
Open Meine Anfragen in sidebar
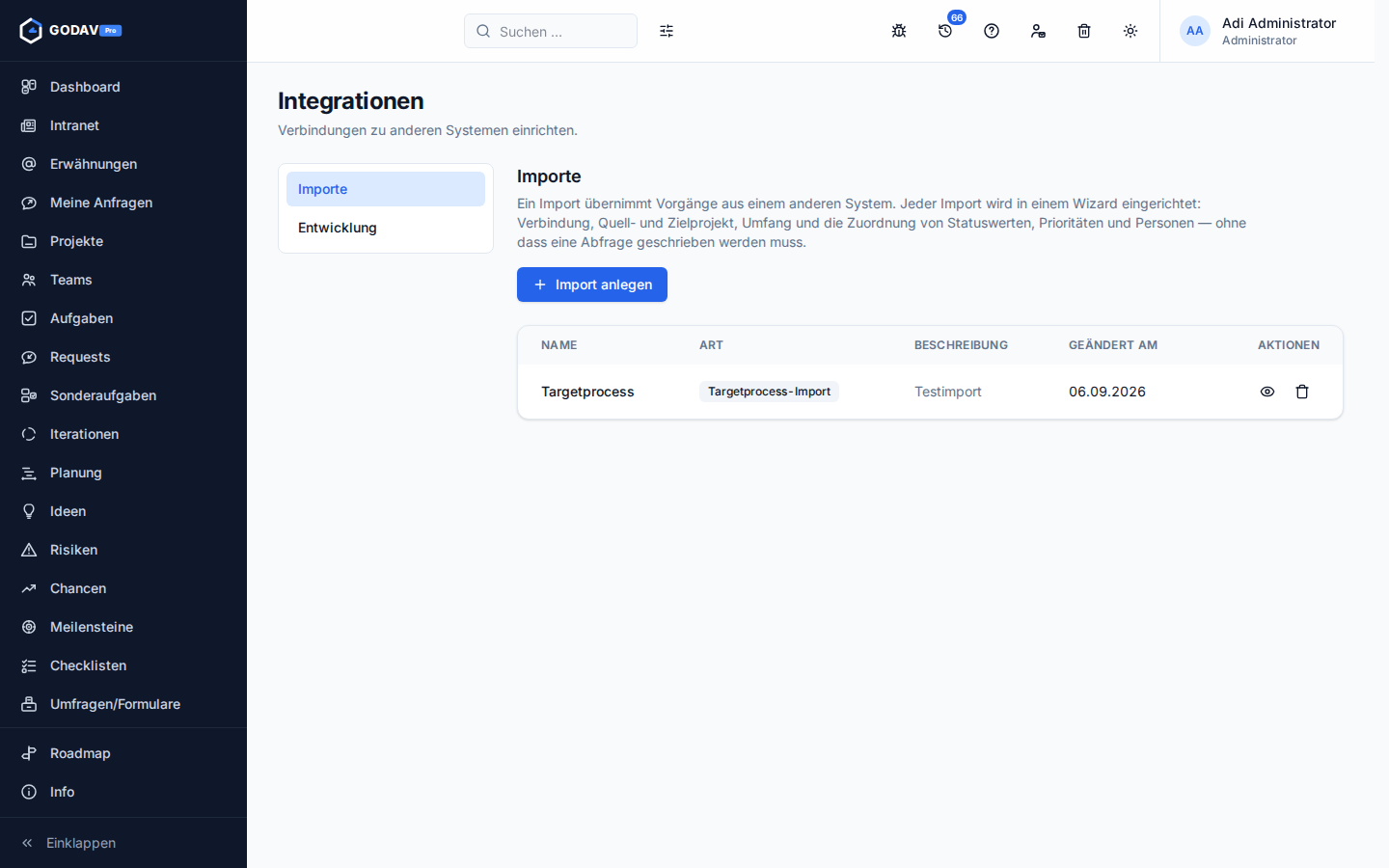[123, 203]
